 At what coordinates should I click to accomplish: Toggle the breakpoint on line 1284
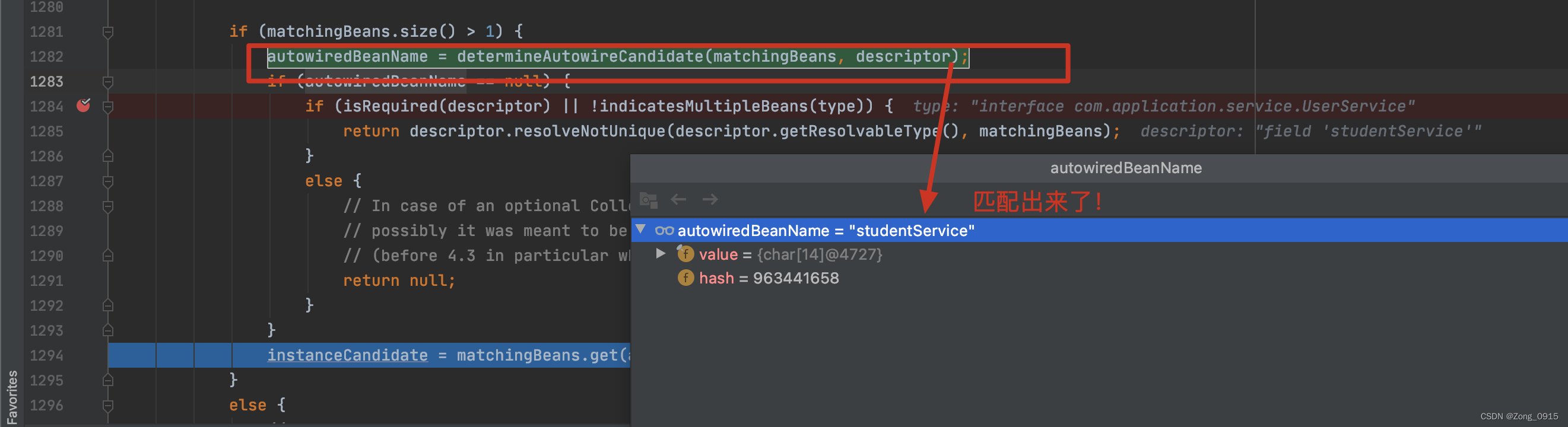(x=84, y=106)
